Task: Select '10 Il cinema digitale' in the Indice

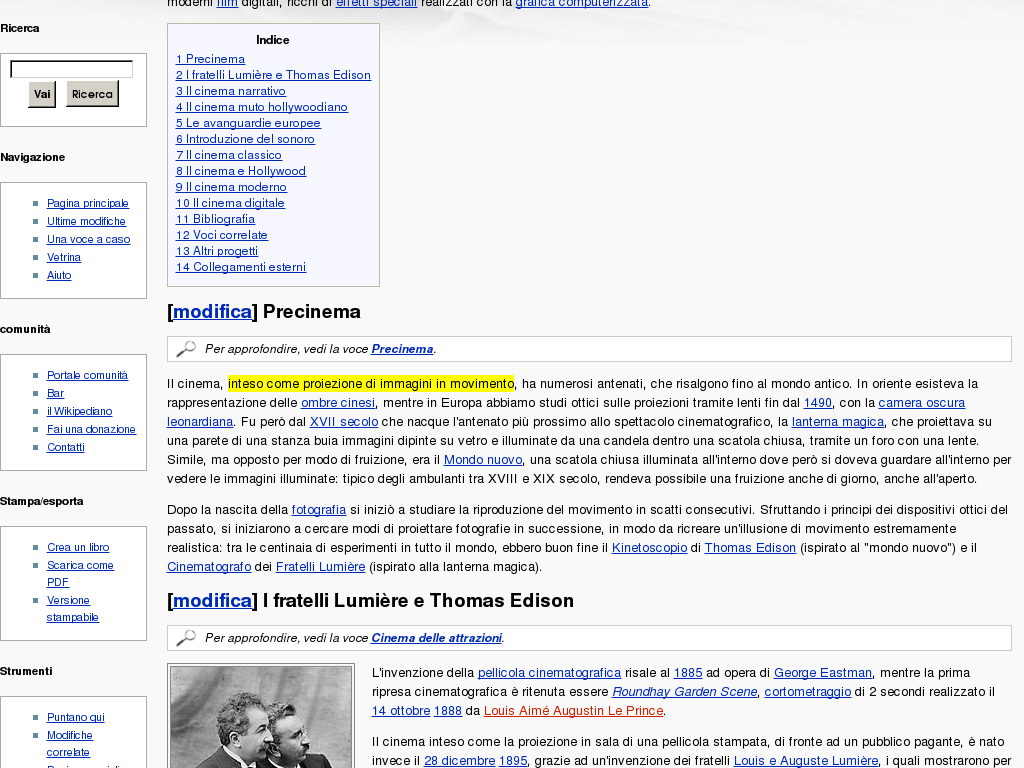Action: click(230, 203)
